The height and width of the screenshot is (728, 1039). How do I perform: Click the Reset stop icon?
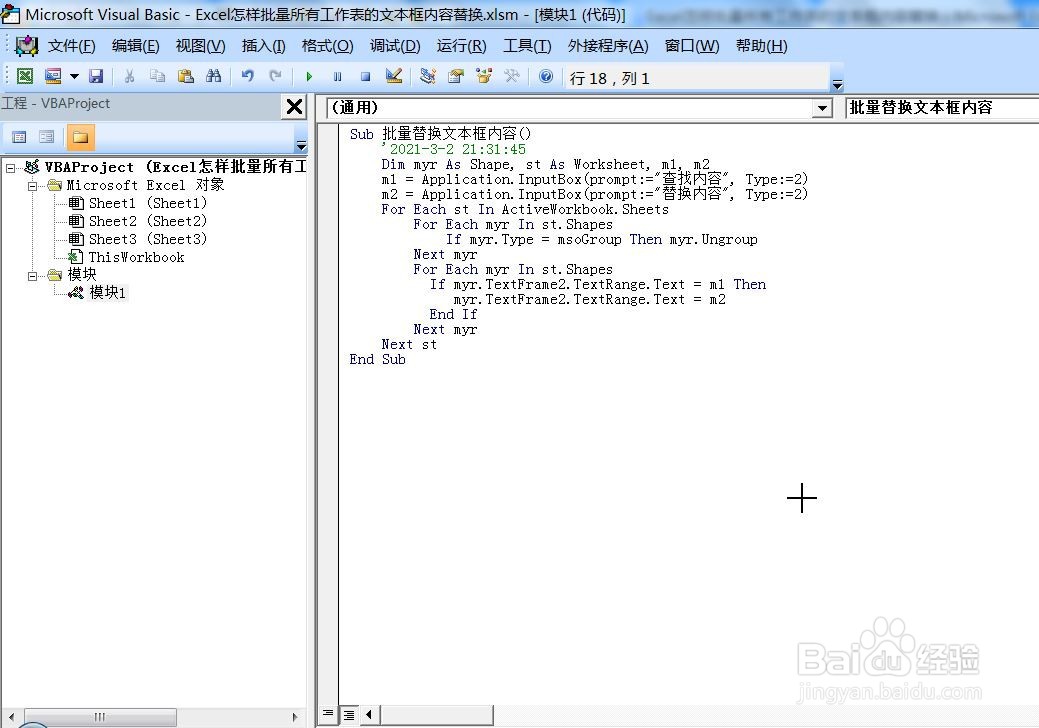(x=365, y=77)
